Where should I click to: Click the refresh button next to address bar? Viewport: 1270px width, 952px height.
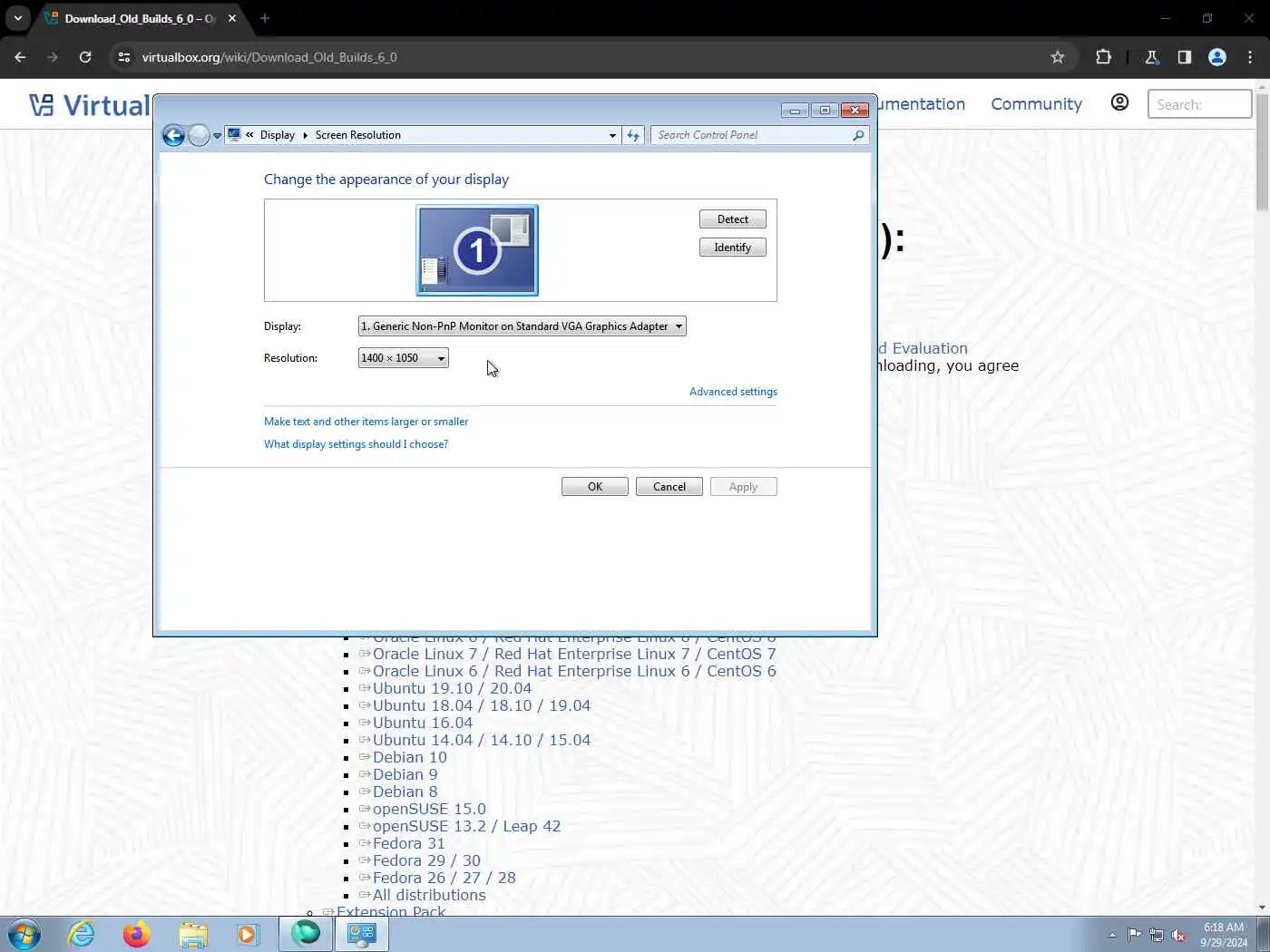[x=633, y=135]
